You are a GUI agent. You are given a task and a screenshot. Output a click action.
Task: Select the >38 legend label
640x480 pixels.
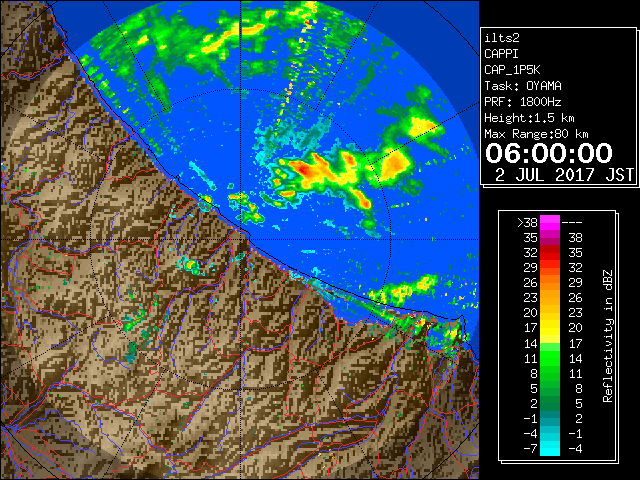click(527, 223)
